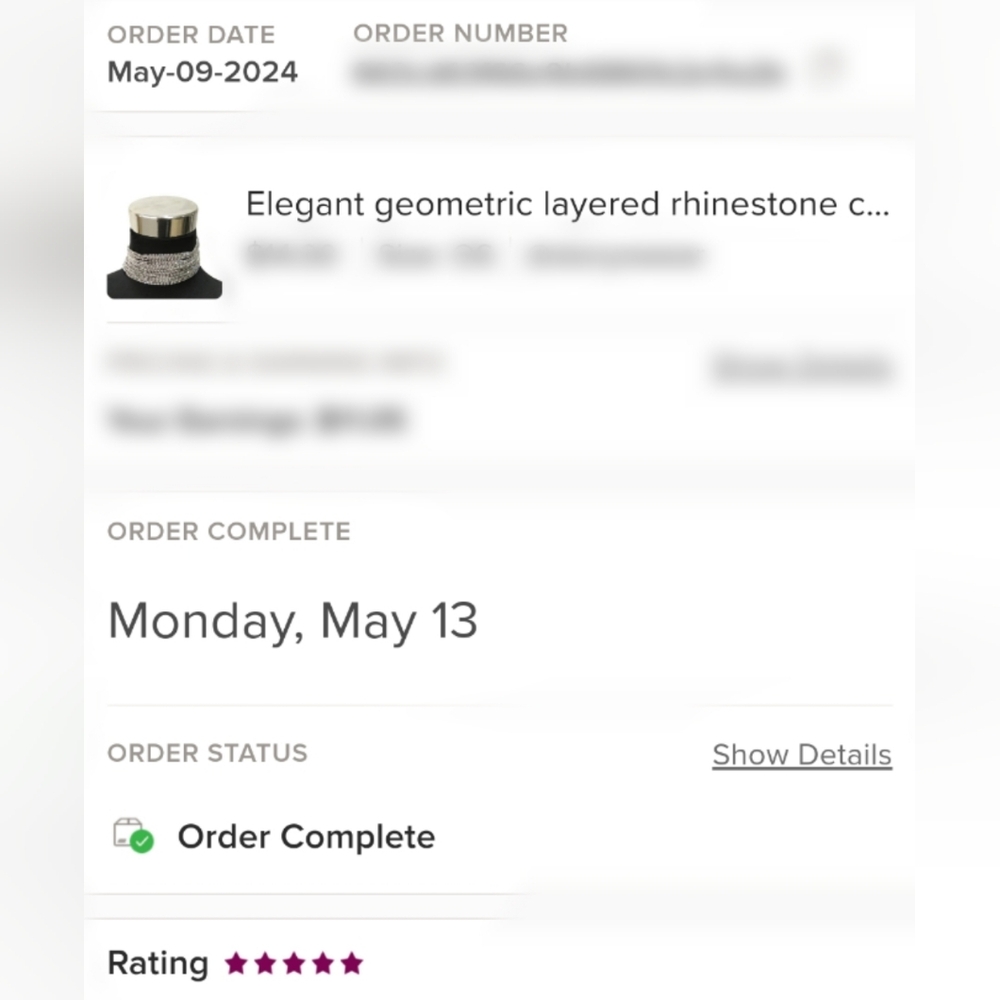Select the third rating star
Viewport: 1000px width, 1000px height.
point(294,964)
